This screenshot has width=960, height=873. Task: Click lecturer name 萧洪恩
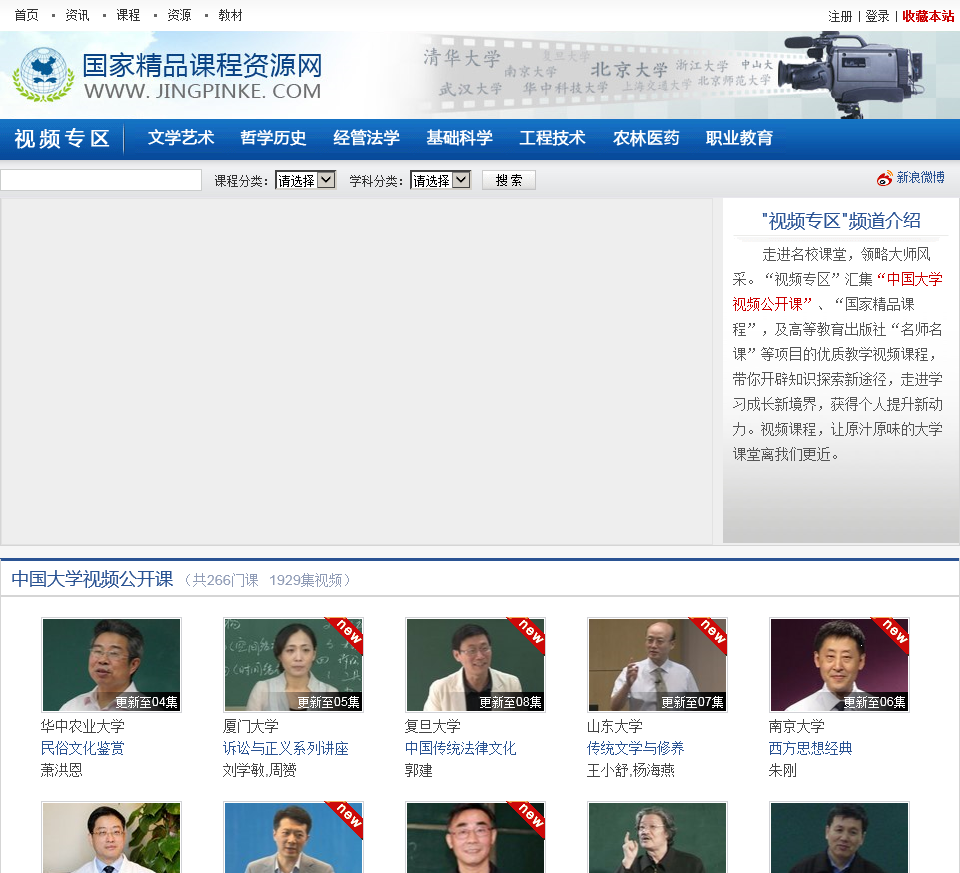pyautogui.click(x=61, y=770)
